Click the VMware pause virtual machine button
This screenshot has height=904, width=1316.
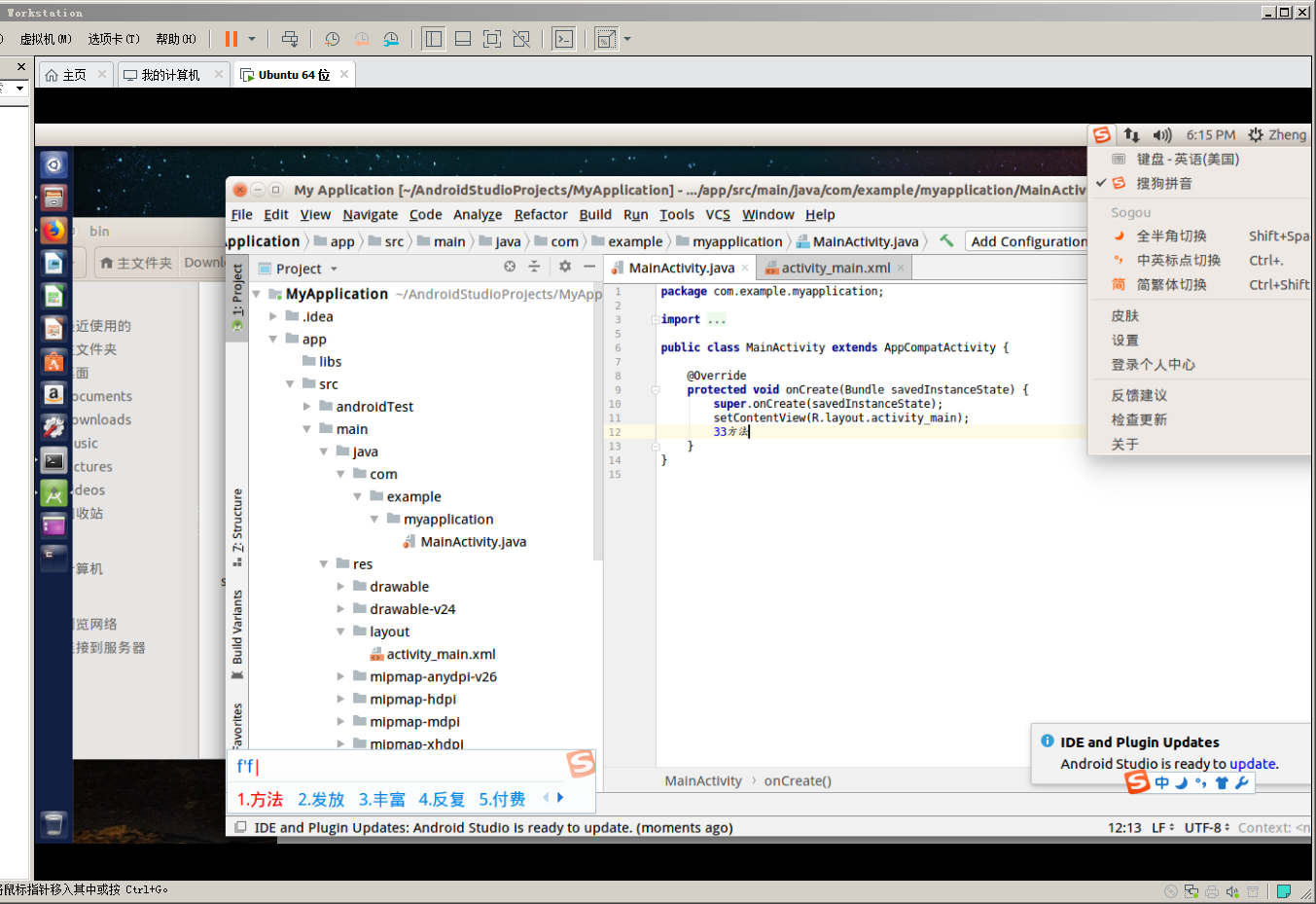pyautogui.click(x=231, y=39)
